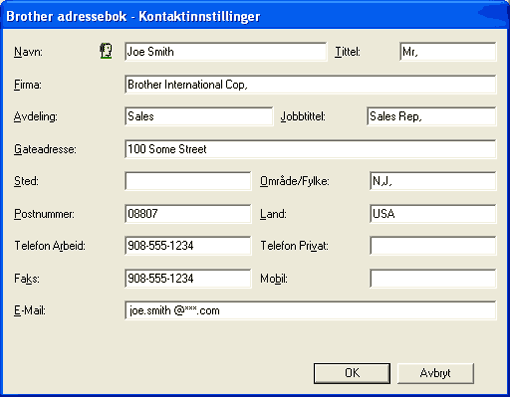Click the Brother adressebok title bar

coord(255,16)
